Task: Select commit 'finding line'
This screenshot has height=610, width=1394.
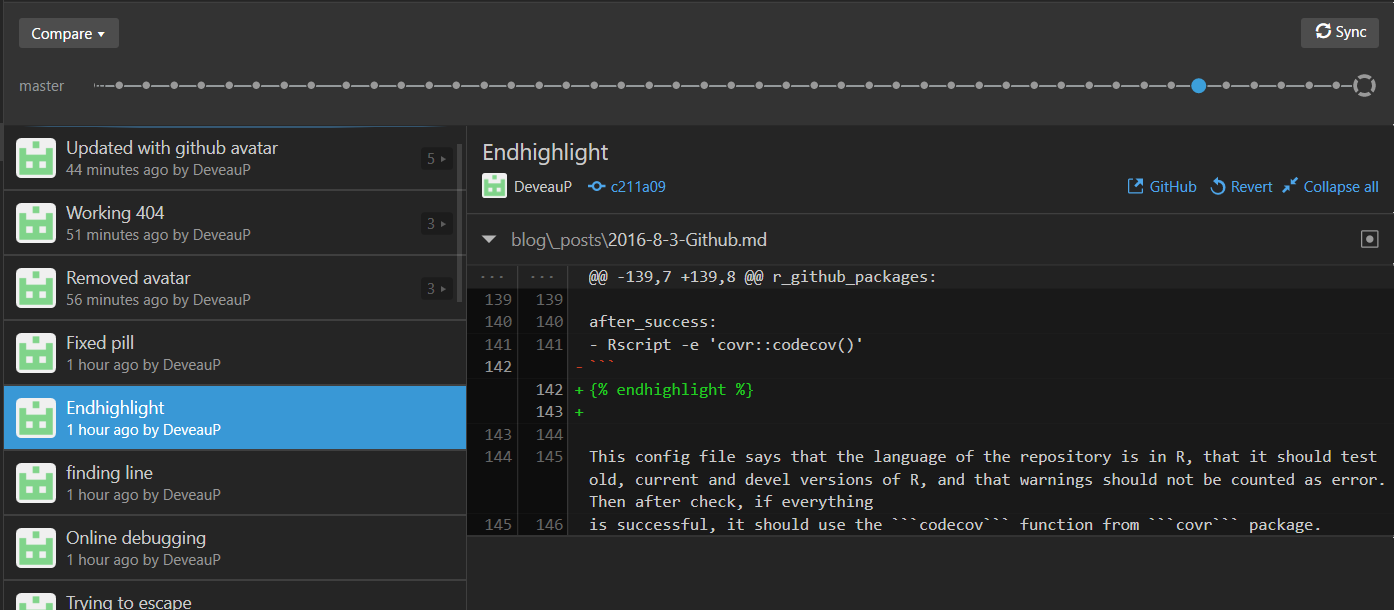Action: (x=235, y=483)
